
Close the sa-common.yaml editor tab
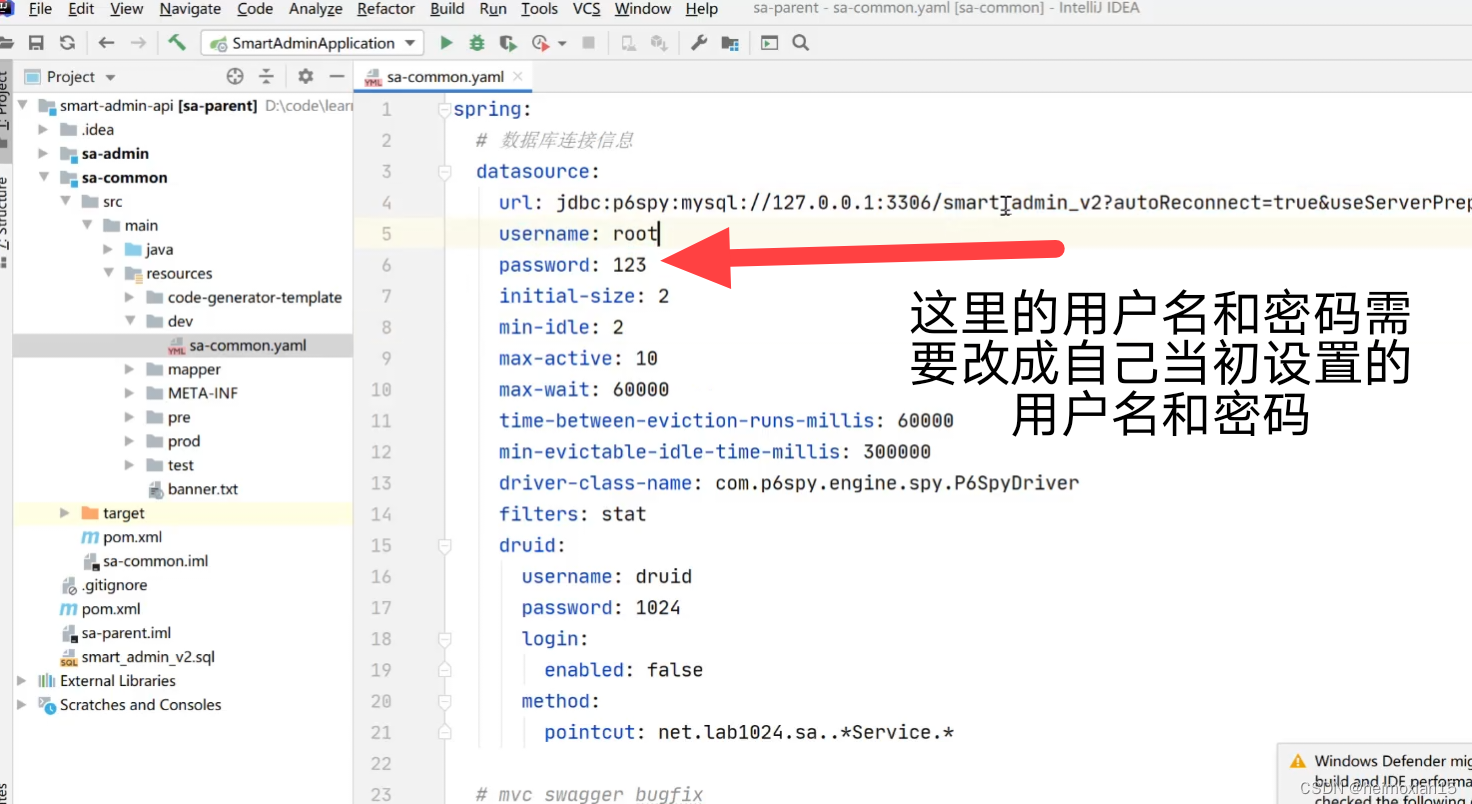[x=518, y=77]
